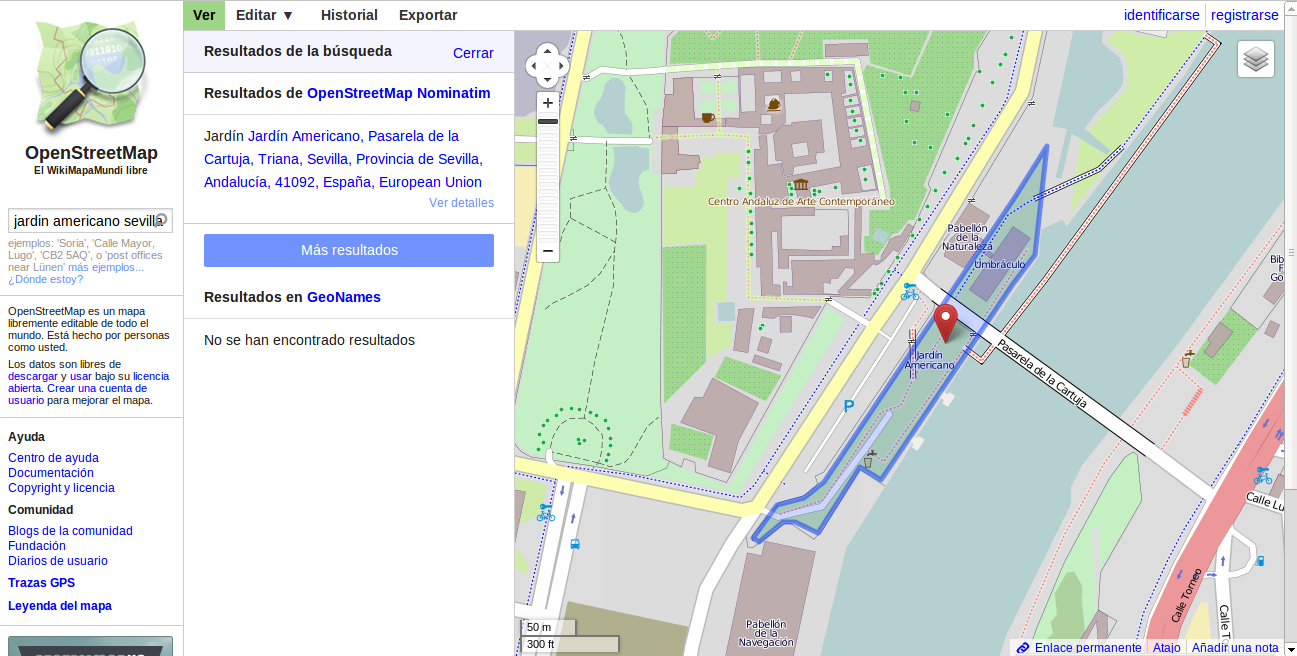1297x656 pixels.
Task: Open the Jardín Americano search result link
Action: (x=344, y=159)
